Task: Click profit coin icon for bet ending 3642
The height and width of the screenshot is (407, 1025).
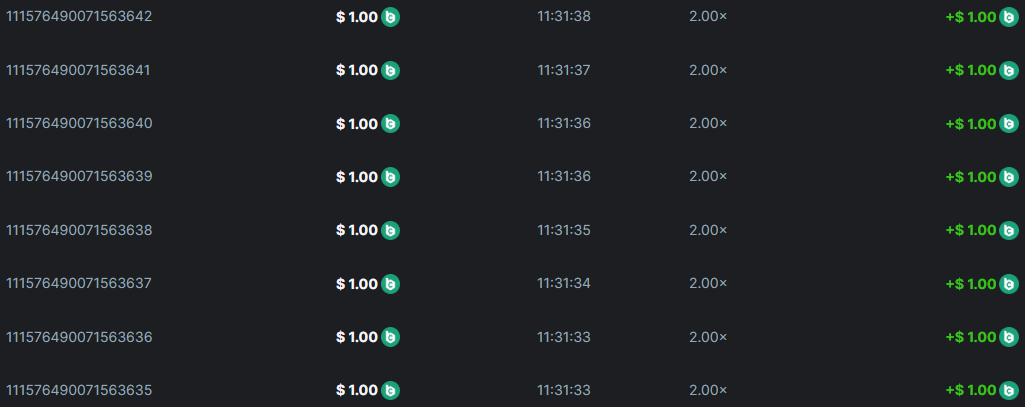Action: pyautogui.click(x=1008, y=17)
